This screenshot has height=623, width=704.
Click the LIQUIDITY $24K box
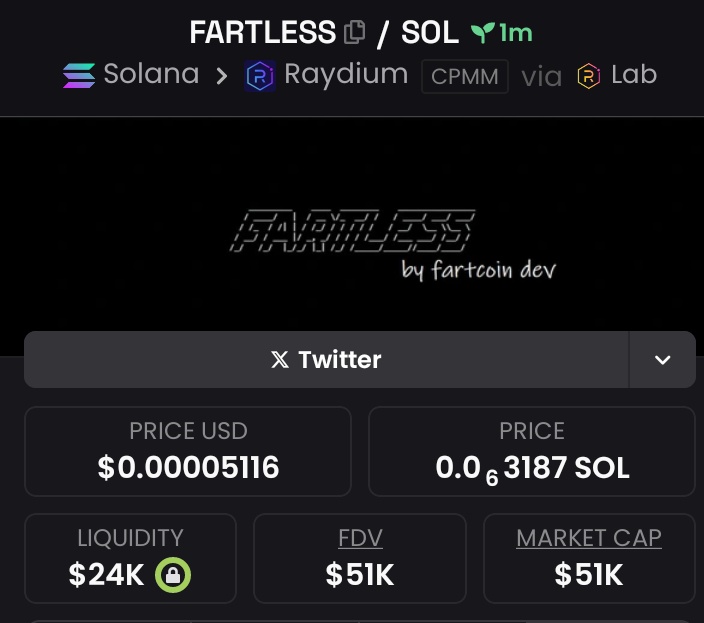(x=130, y=558)
